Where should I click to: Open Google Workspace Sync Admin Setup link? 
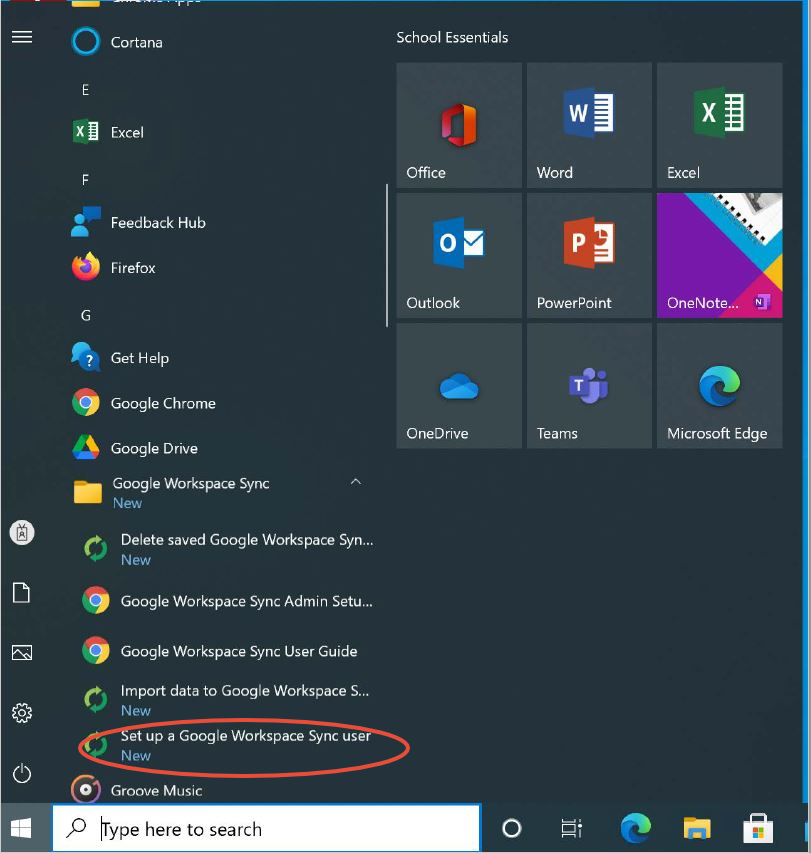pos(228,601)
